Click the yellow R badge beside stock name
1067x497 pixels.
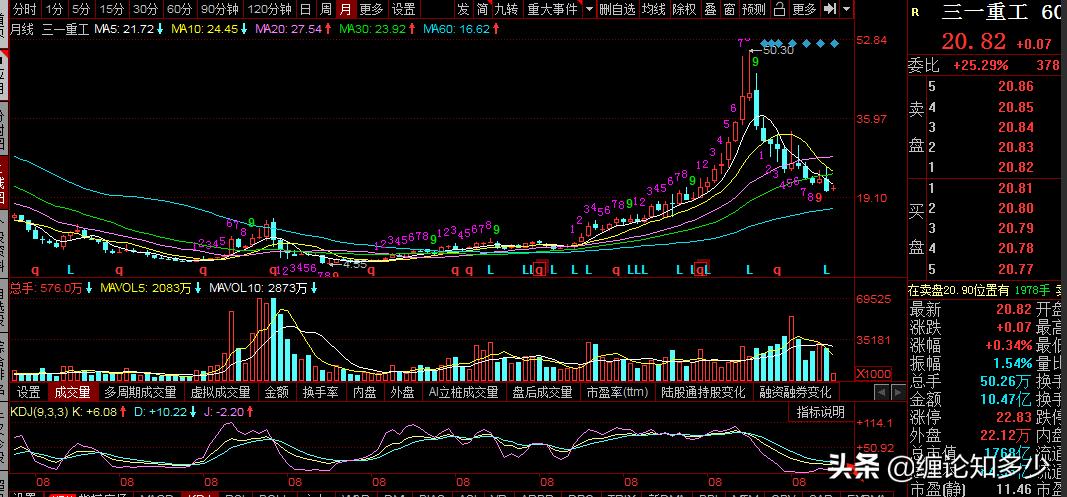914,13
